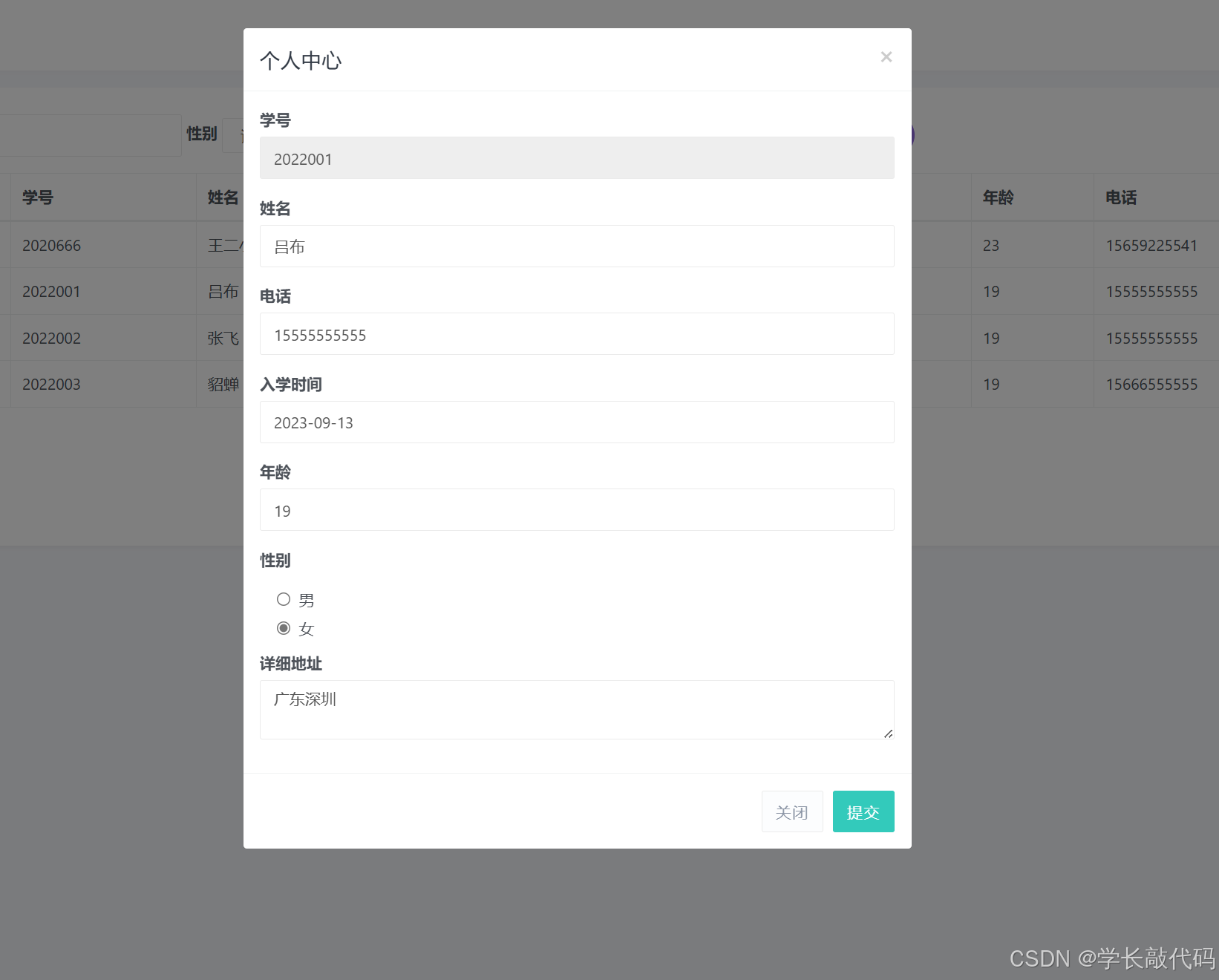Click the 关闭 button
The height and width of the screenshot is (980, 1219).
tap(791, 811)
